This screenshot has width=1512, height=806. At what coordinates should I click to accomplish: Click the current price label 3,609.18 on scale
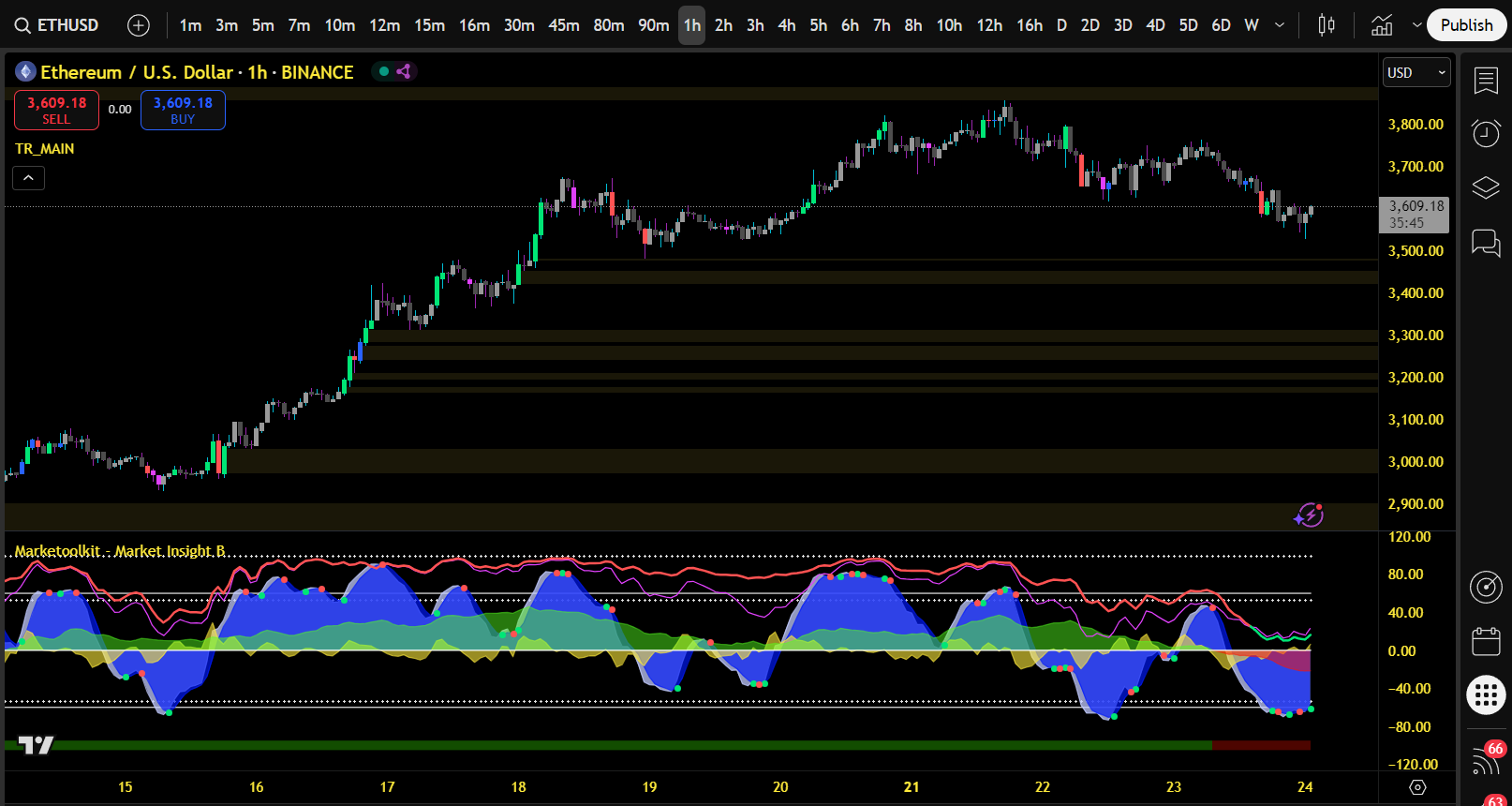pyautogui.click(x=1415, y=215)
